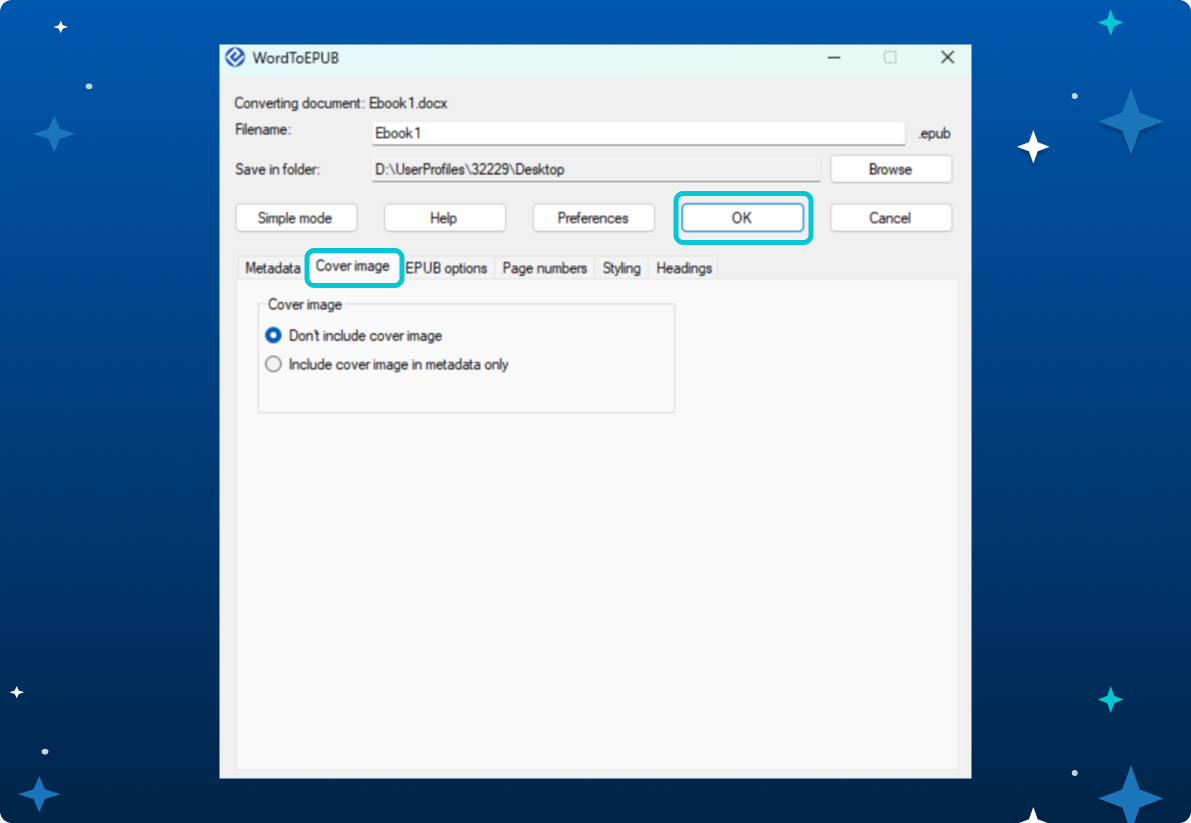Click the Cancel button
This screenshot has width=1191, height=823.
click(890, 218)
